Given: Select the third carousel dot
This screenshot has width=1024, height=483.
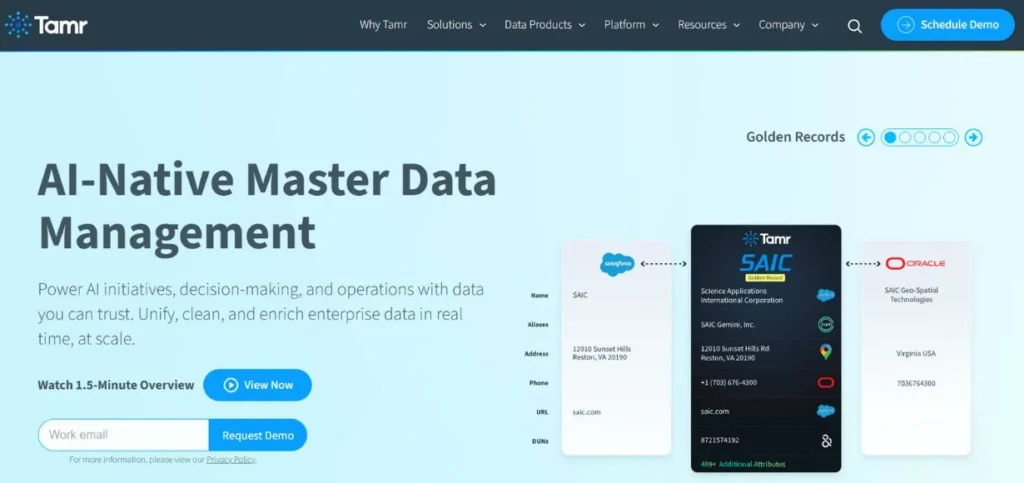Looking at the screenshot, I should (x=920, y=138).
